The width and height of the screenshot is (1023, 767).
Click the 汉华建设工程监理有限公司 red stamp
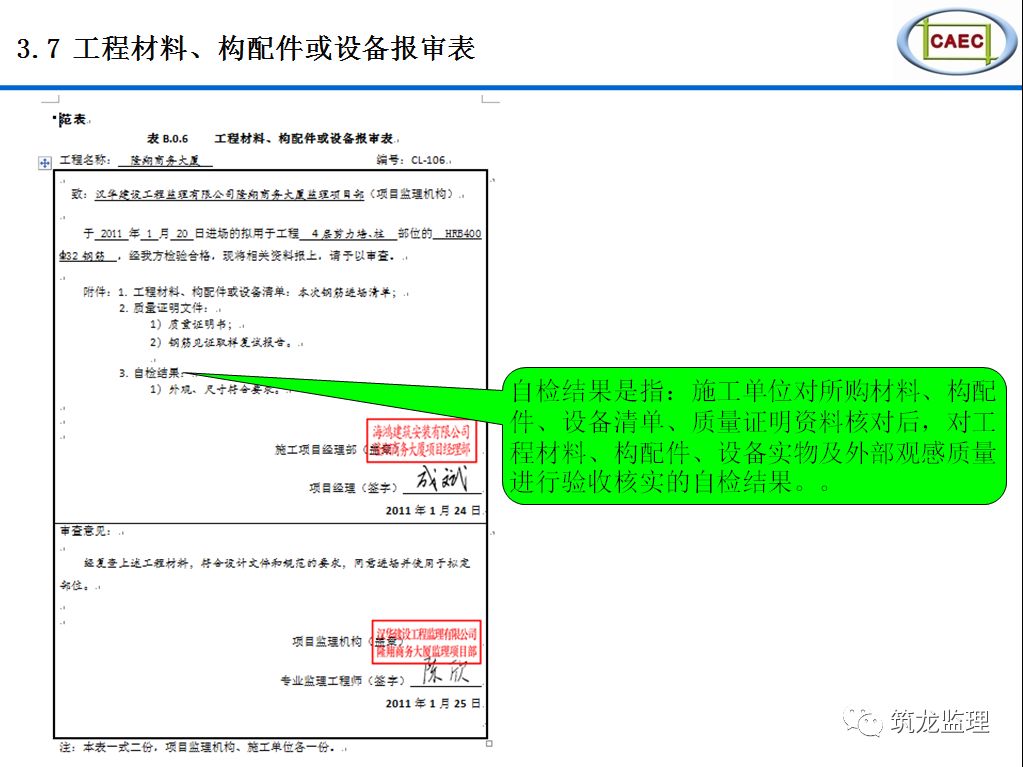[427, 642]
